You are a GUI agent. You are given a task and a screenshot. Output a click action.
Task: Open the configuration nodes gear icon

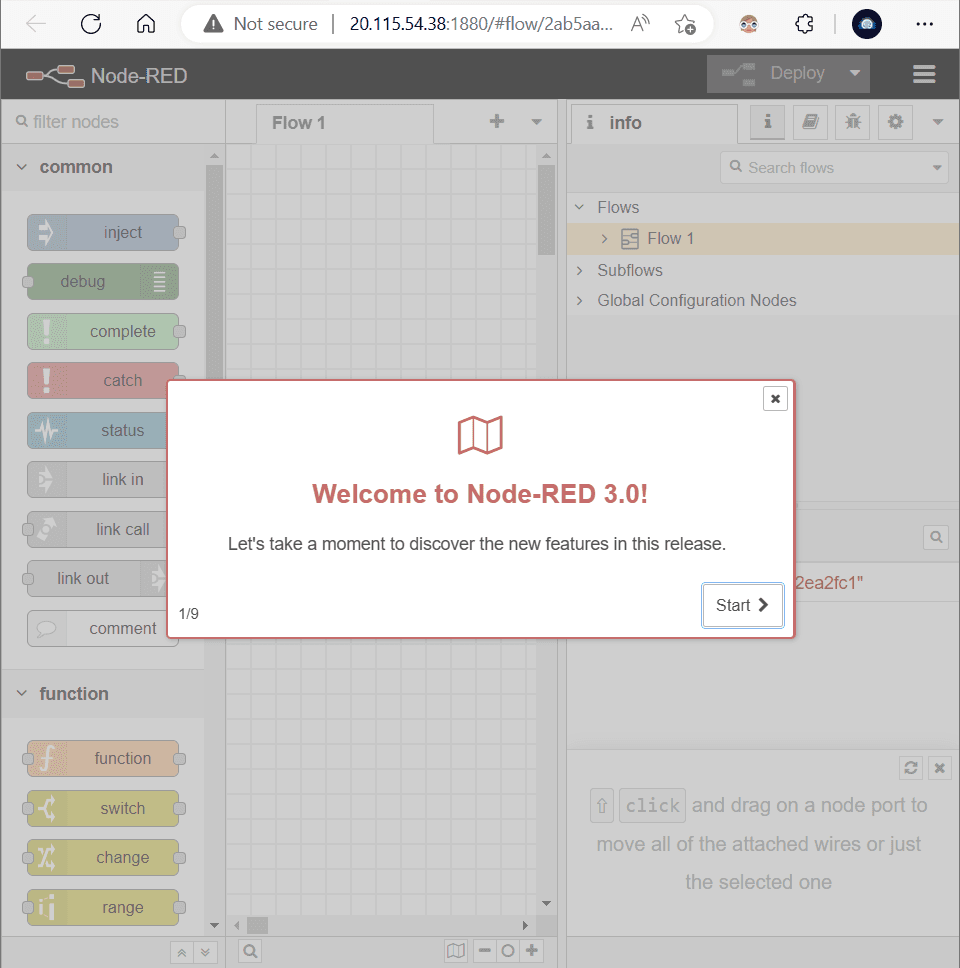(x=895, y=122)
